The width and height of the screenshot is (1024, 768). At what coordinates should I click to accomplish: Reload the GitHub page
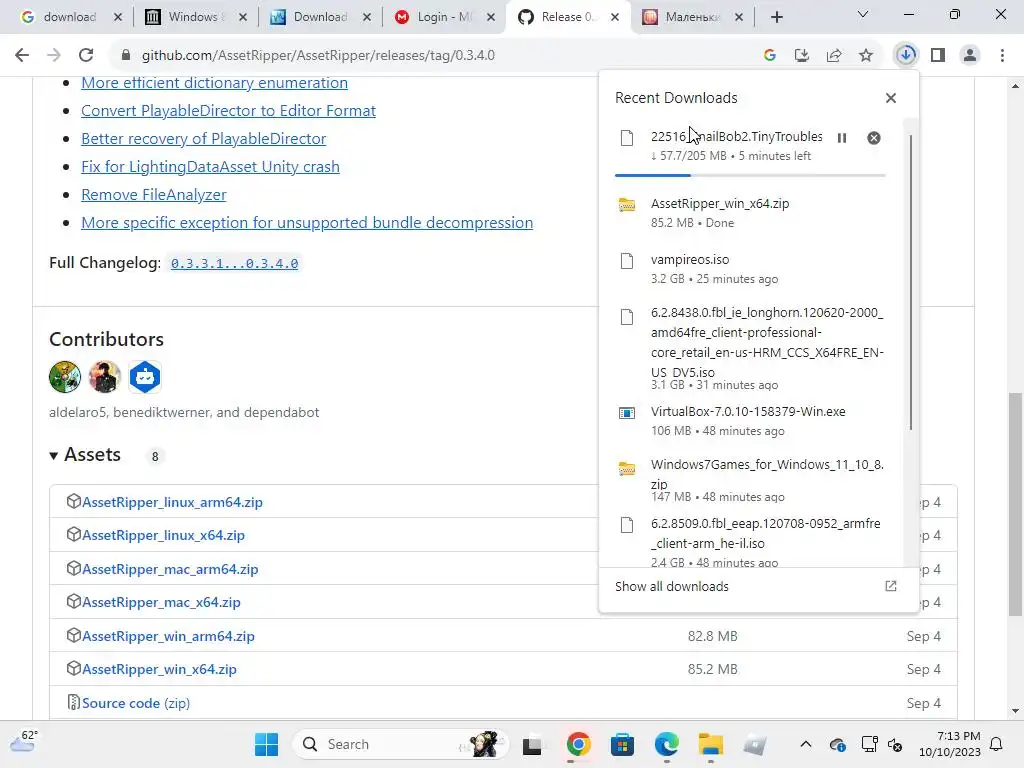(86, 55)
